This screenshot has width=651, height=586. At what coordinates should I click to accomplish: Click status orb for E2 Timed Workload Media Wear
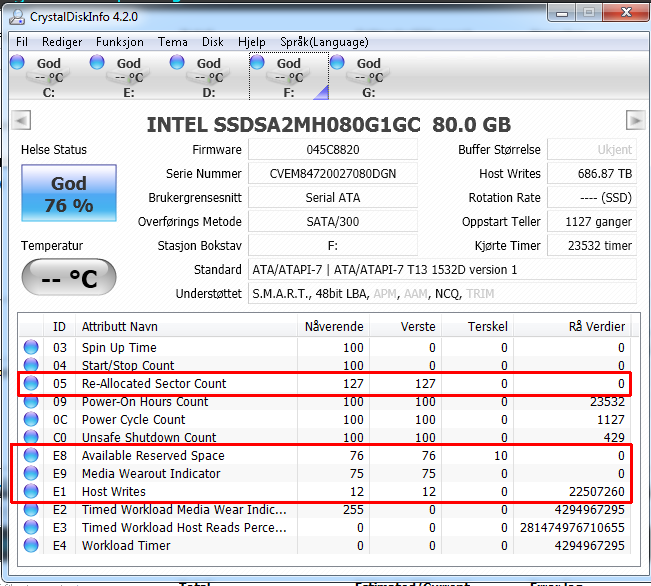tap(31, 509)
